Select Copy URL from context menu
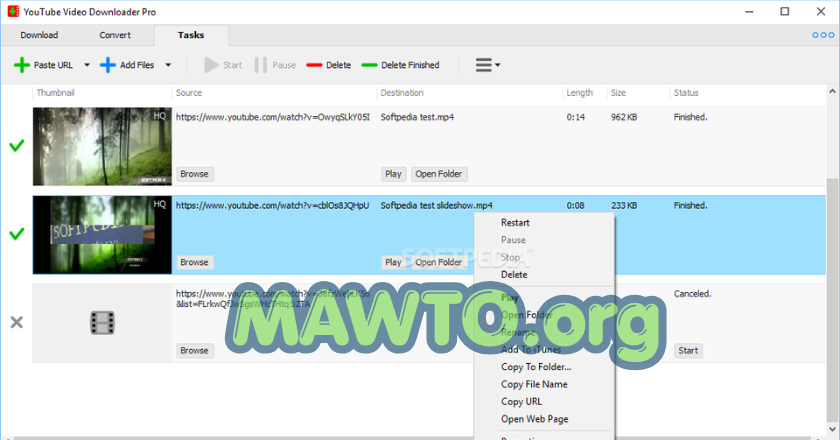This screenshot has width=840, height=440. pos(521,401)
